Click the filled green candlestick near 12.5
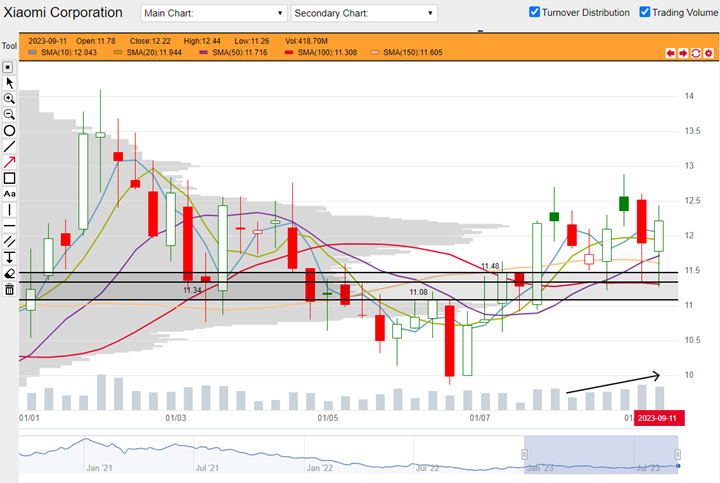The height and width of the screenshot is (483, 720). [624, 203]
